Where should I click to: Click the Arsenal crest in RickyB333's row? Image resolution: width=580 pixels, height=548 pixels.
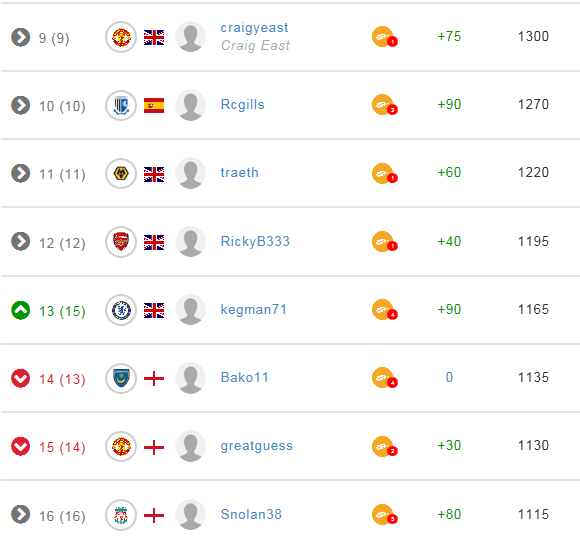point(121,242)
